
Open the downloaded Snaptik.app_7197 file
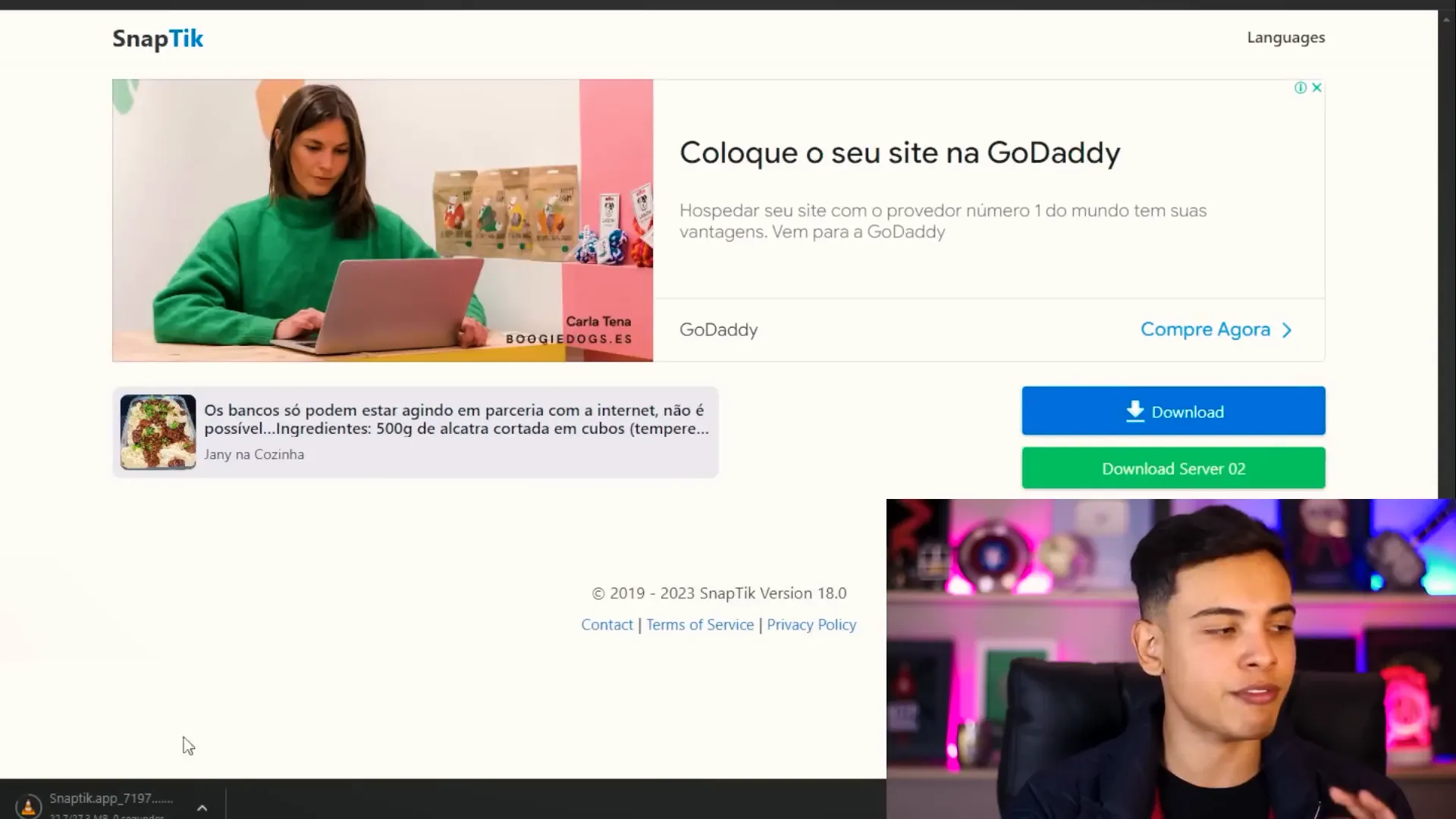pos(111,799)
